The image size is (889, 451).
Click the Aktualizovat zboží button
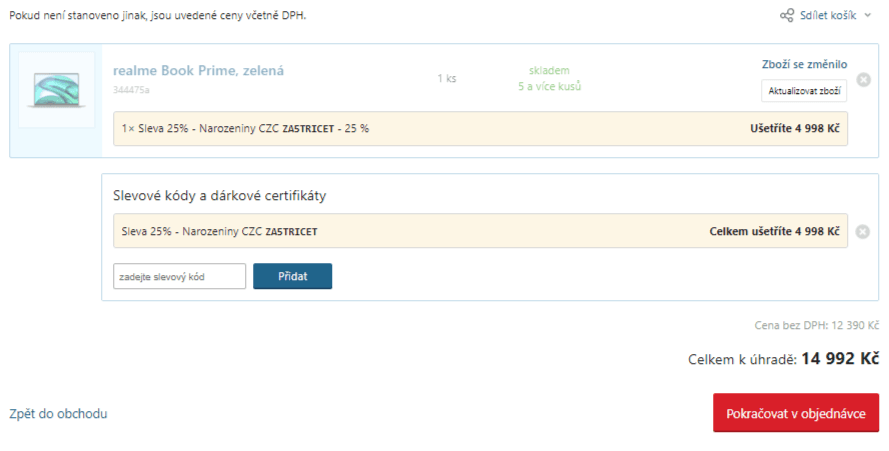pyautogui.click(x=804, y=91)
